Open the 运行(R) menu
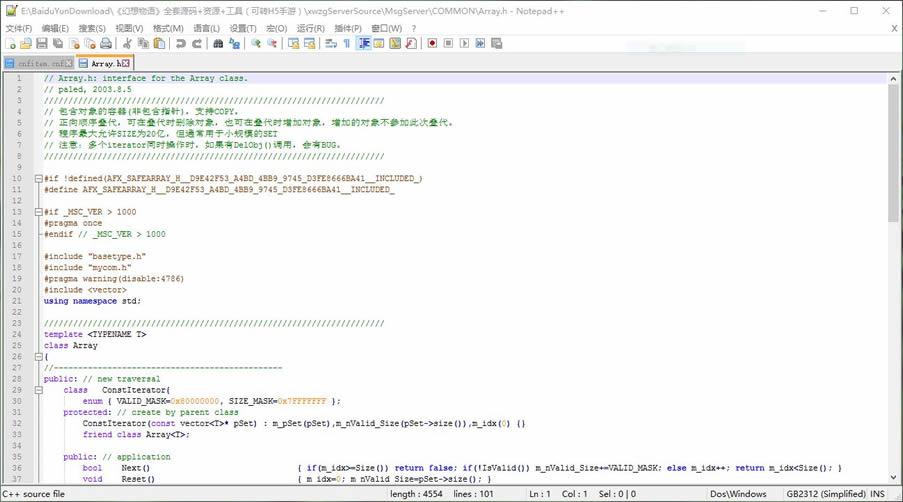This screenshot has height=502, width=903. (311, 28)
